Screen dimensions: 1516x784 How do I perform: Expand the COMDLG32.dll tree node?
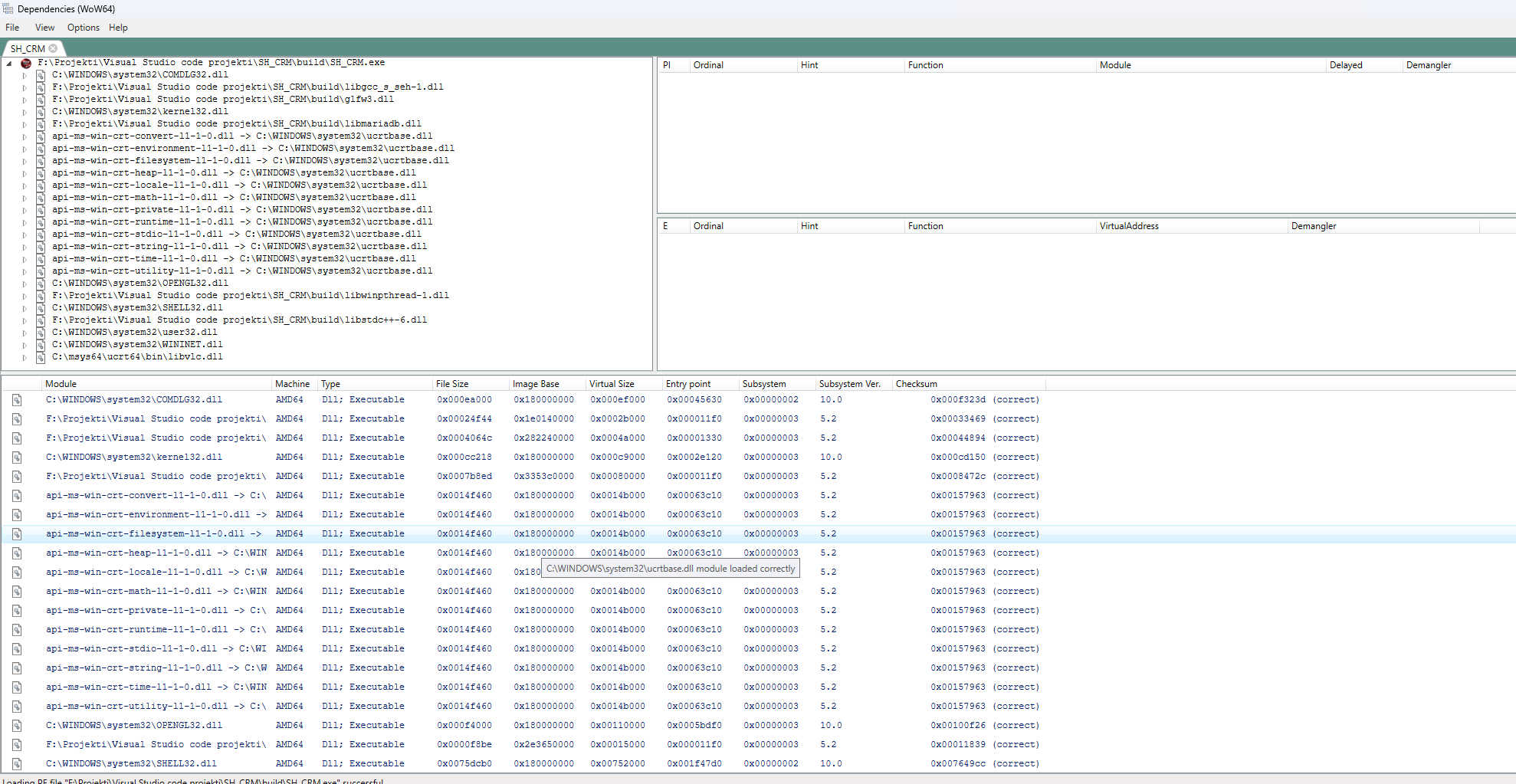click(24, 75)
